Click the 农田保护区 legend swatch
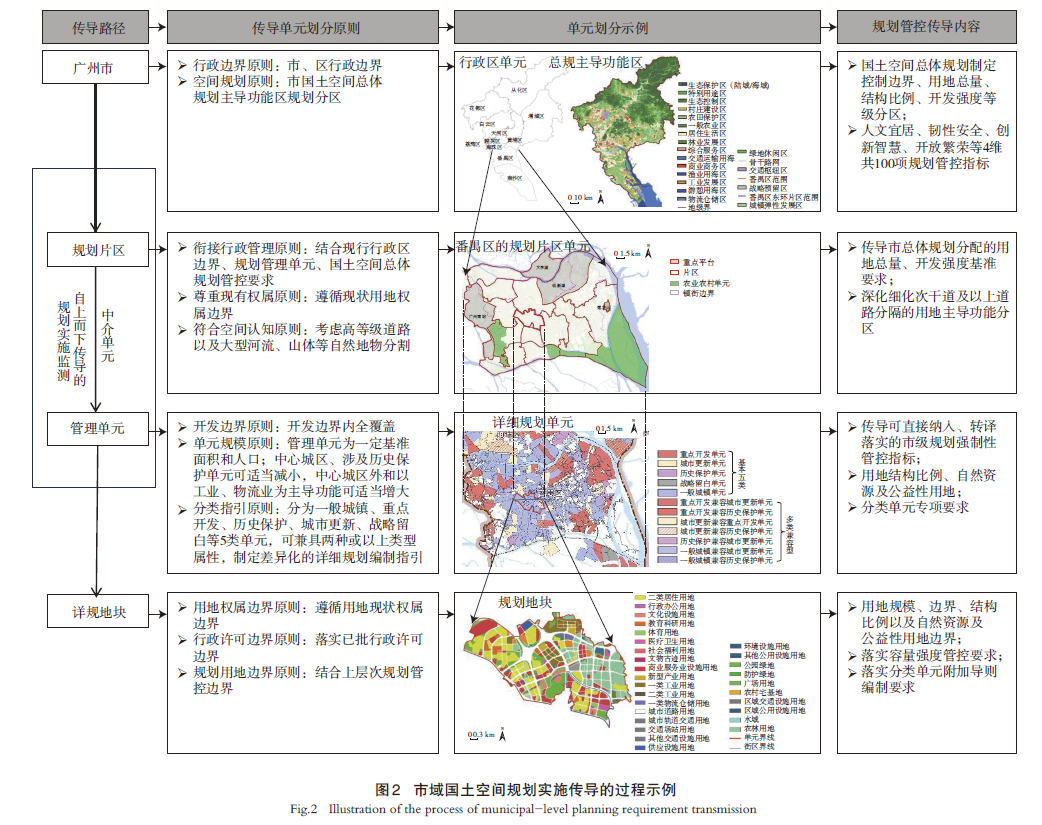 tap(682, 118)
